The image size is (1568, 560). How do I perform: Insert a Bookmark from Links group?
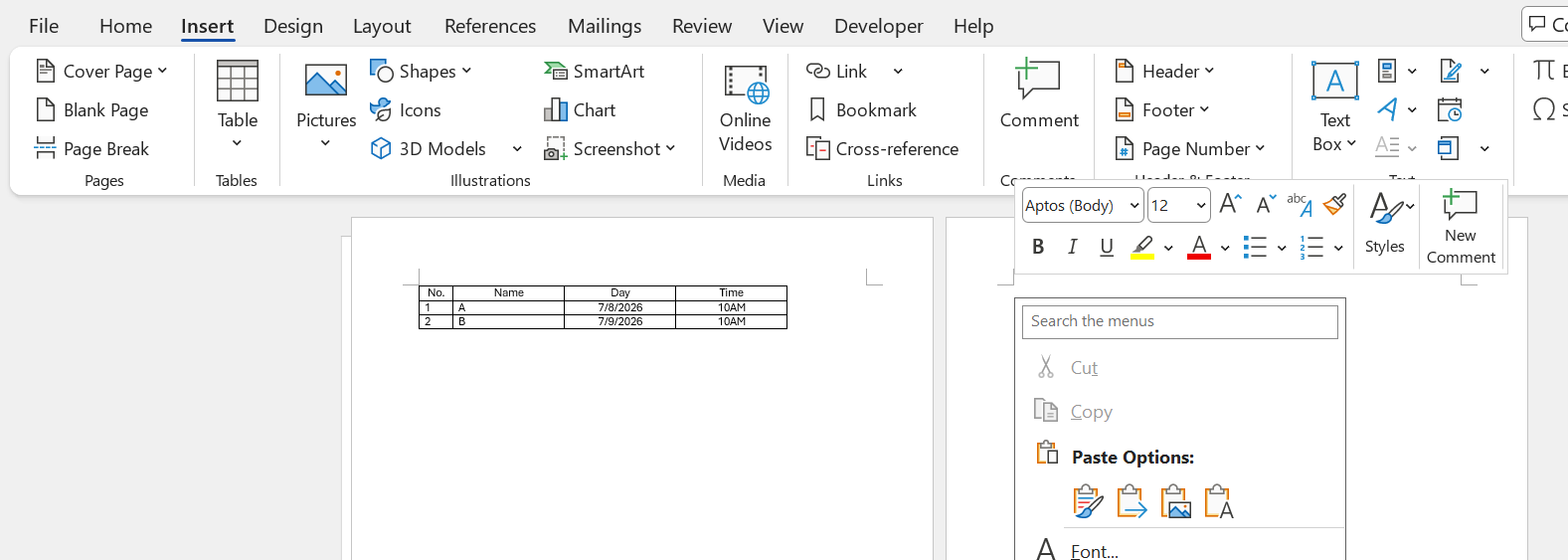(862, 109)
